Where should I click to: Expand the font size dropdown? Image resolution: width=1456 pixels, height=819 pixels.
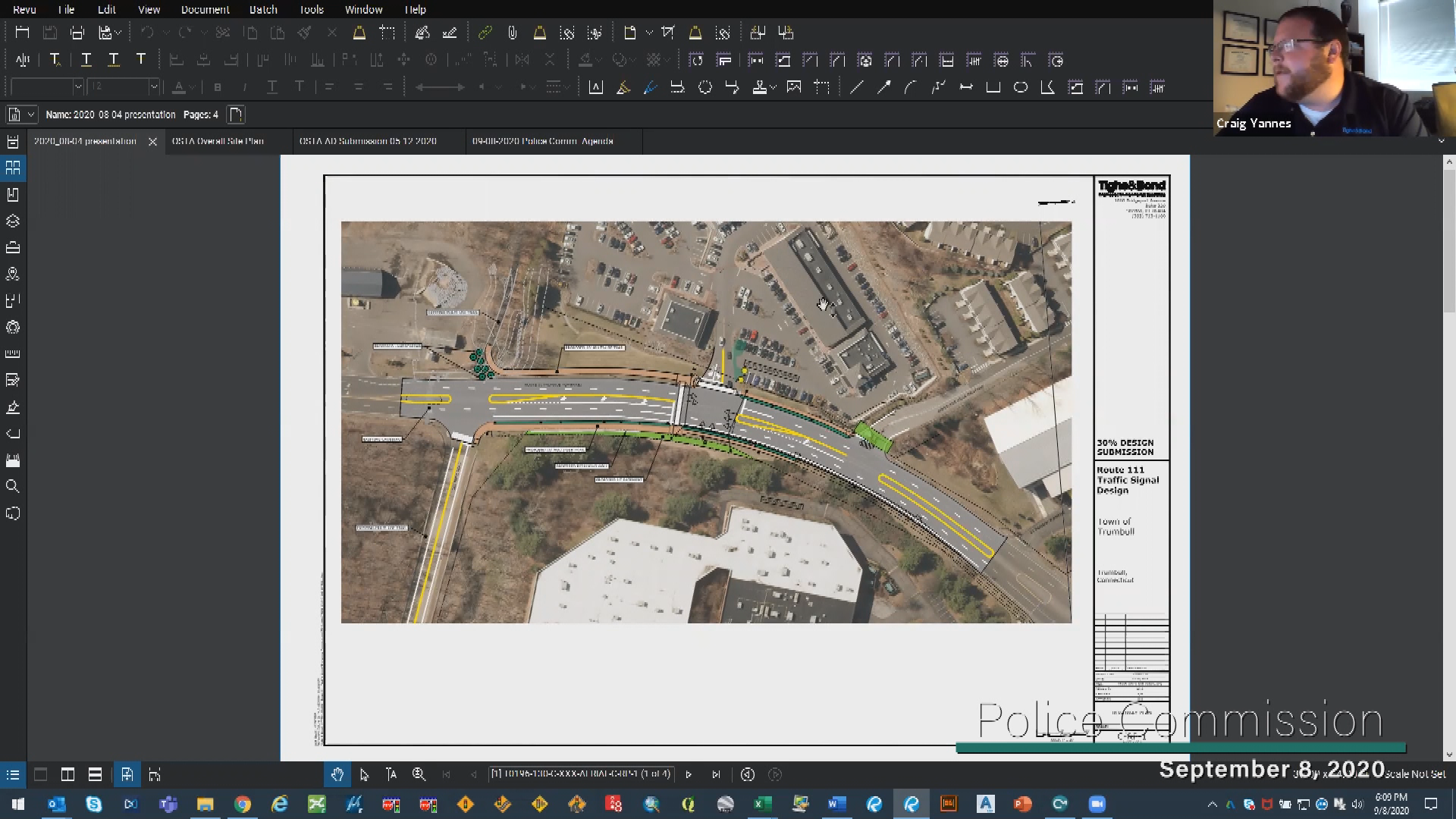(154, 87)
